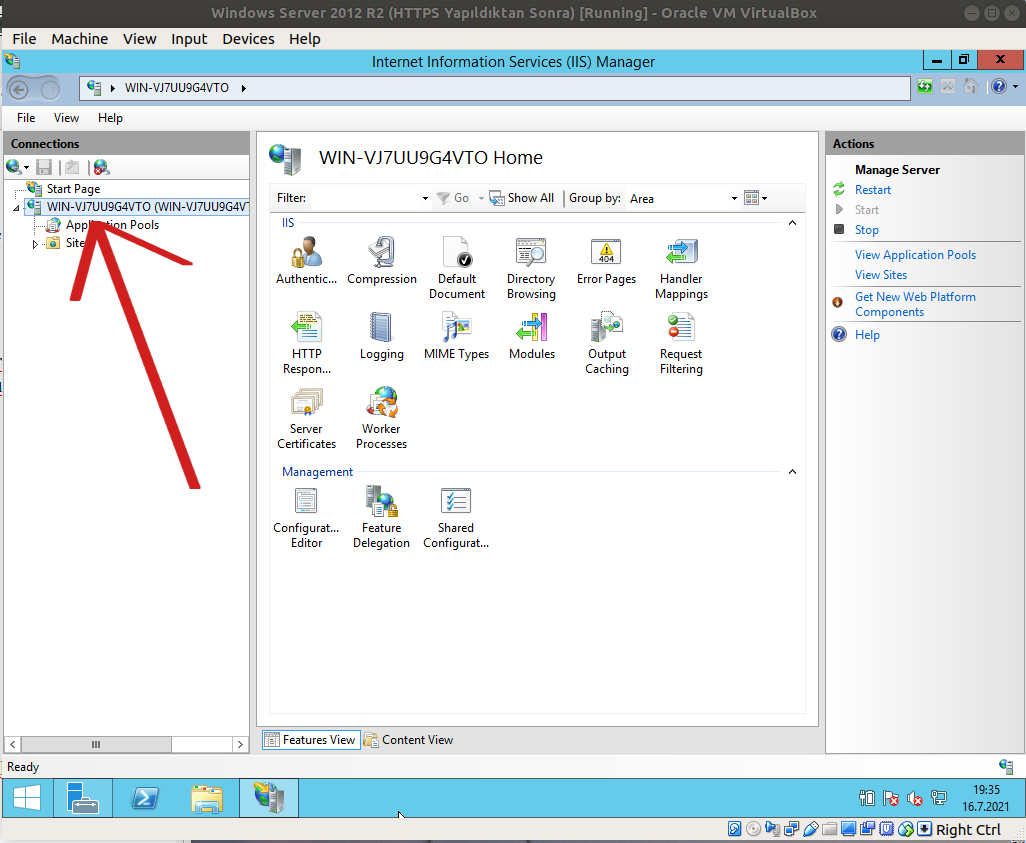Screen dimensions: 1026x843
Task: Open the Configuration Editor feature
Action: [306, 517]
